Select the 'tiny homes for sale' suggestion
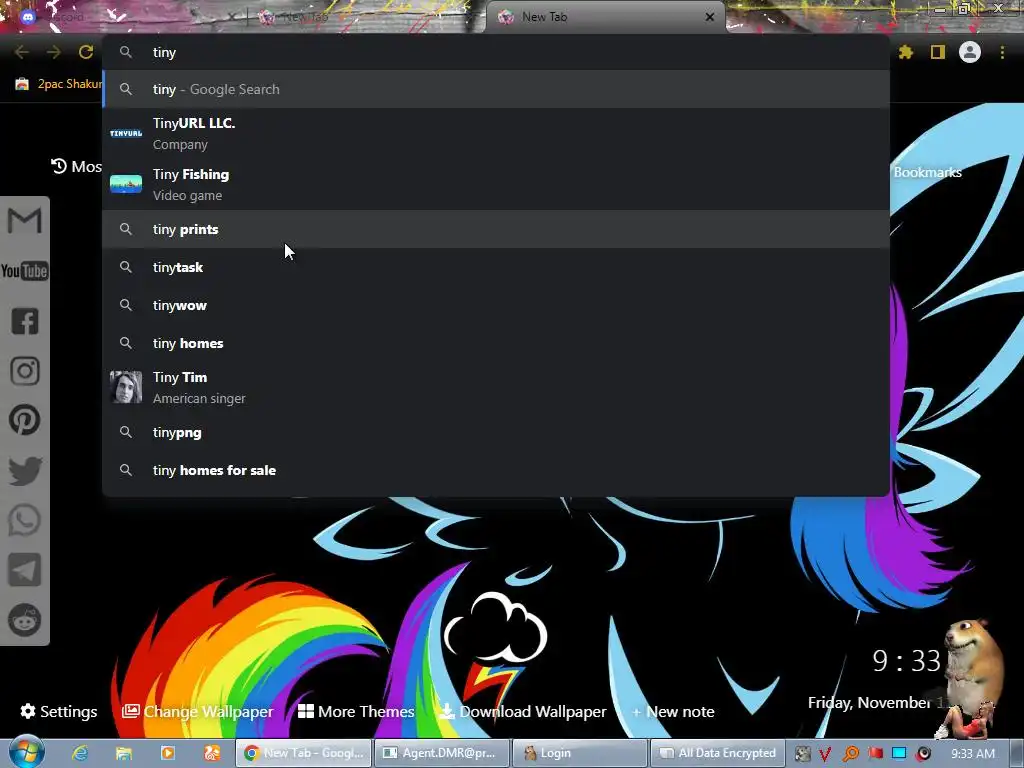 (x=496, y=470)
